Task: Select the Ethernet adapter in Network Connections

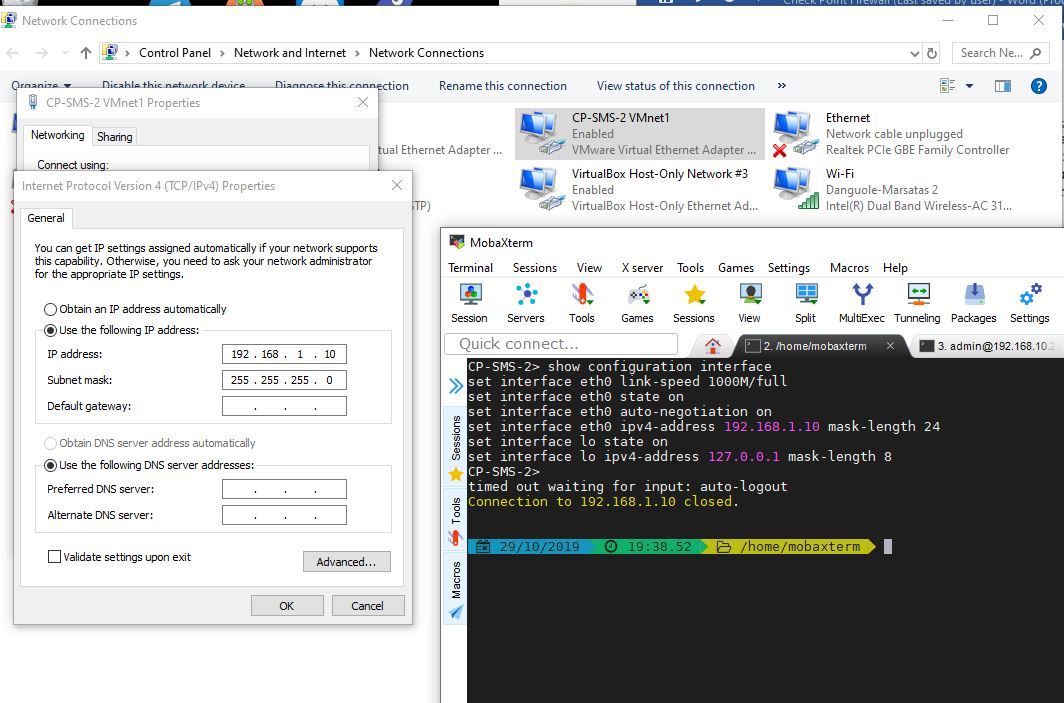Action: pyautogui.click(x=892, y=134)
